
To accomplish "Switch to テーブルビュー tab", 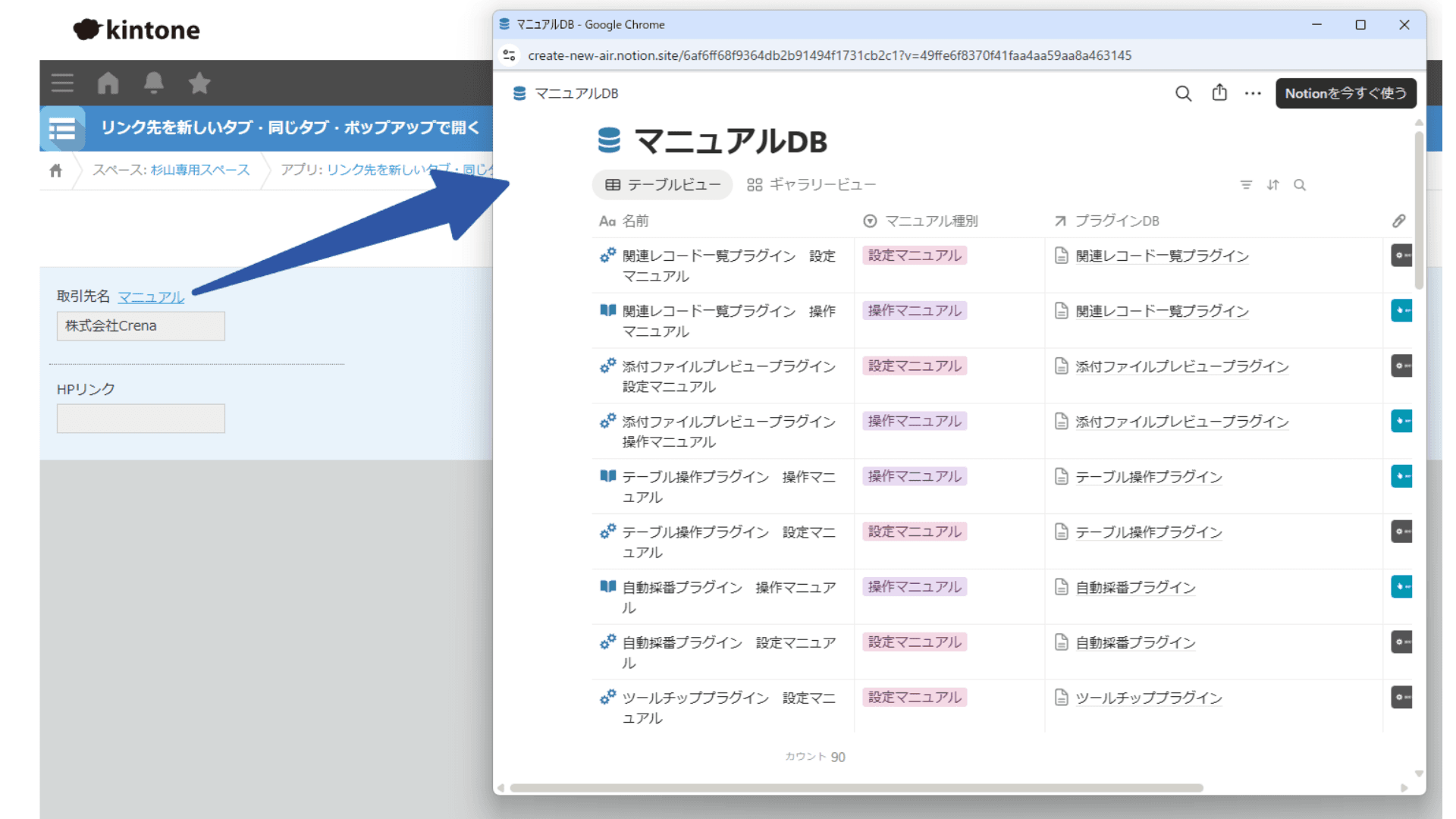I will click(x=662, y=185).
